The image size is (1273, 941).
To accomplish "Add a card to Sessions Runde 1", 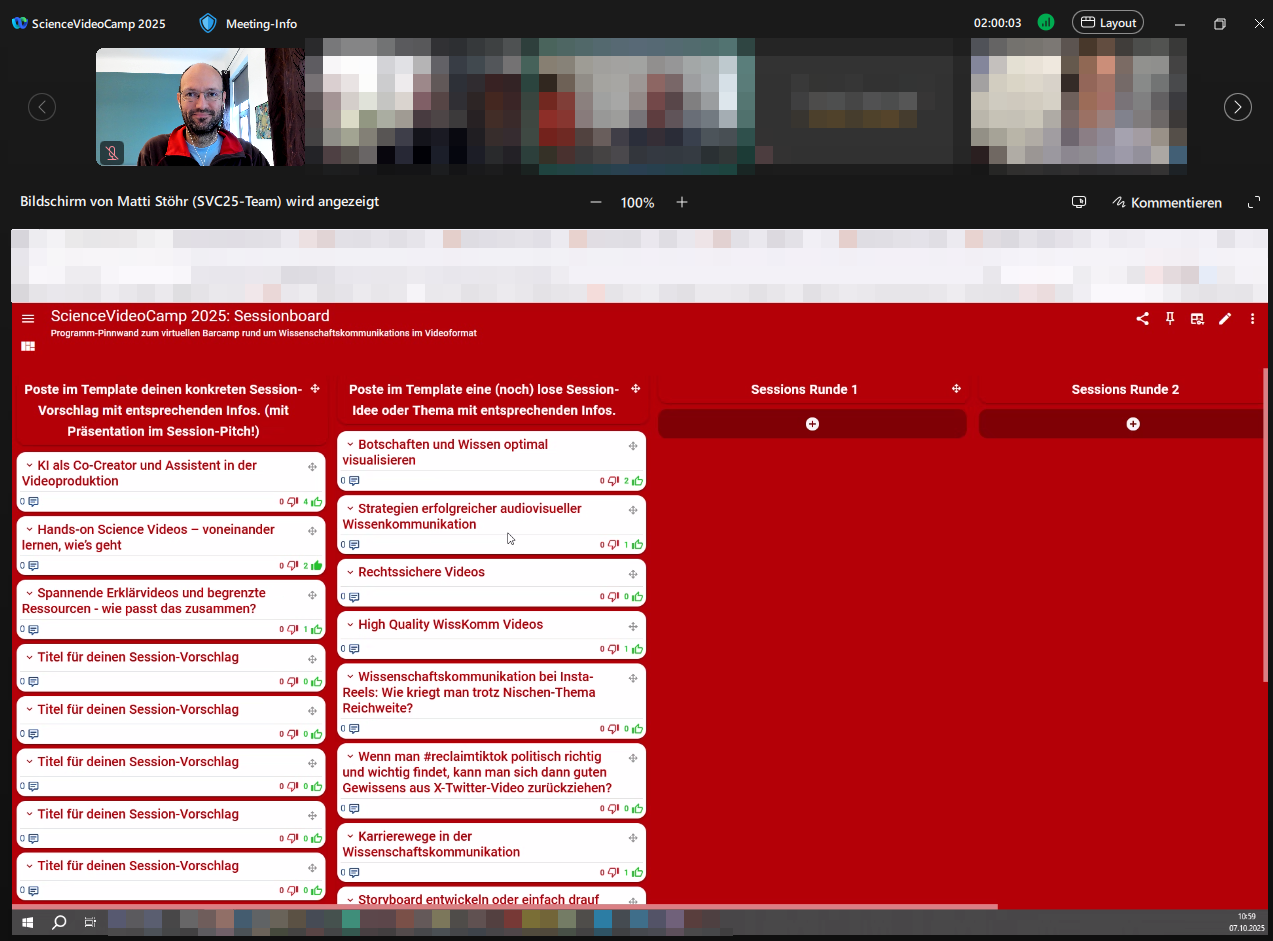I will coord(812,424).
